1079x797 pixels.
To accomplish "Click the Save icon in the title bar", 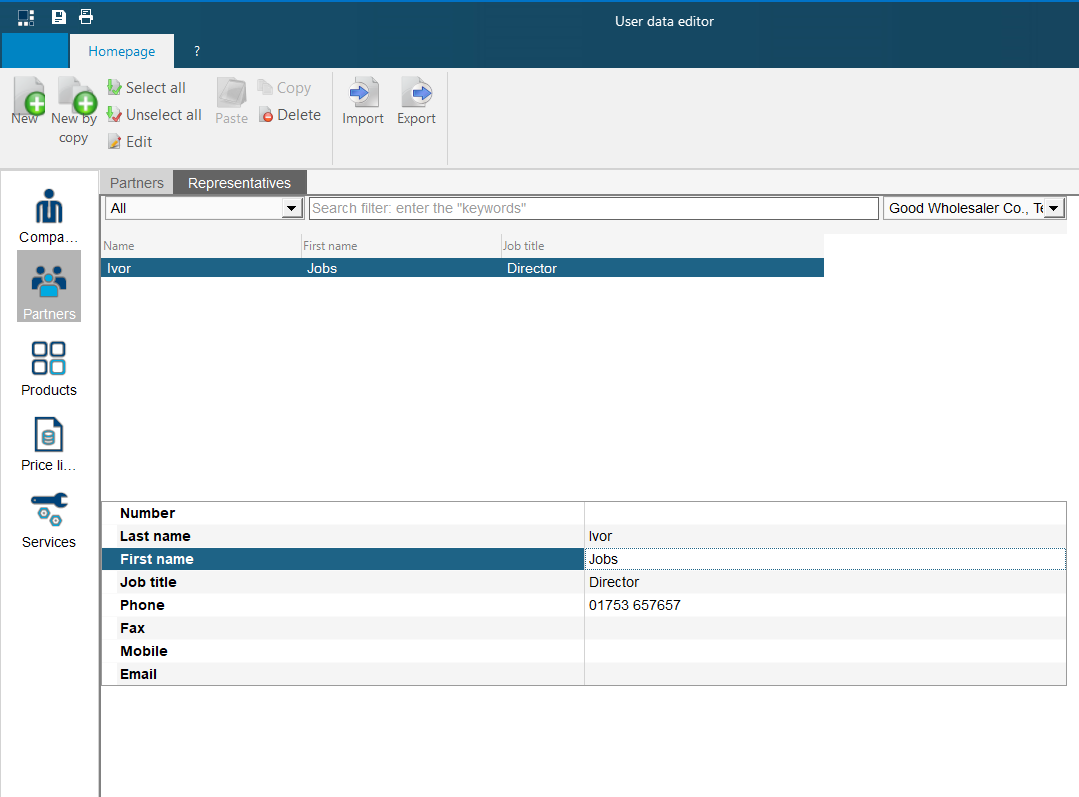I will coord(58,16).
